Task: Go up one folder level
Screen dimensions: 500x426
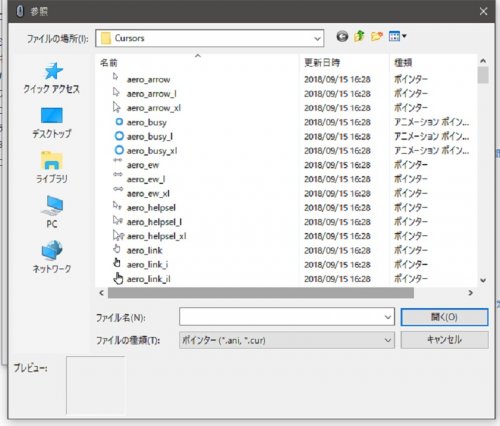Action: tap(359, 36)
